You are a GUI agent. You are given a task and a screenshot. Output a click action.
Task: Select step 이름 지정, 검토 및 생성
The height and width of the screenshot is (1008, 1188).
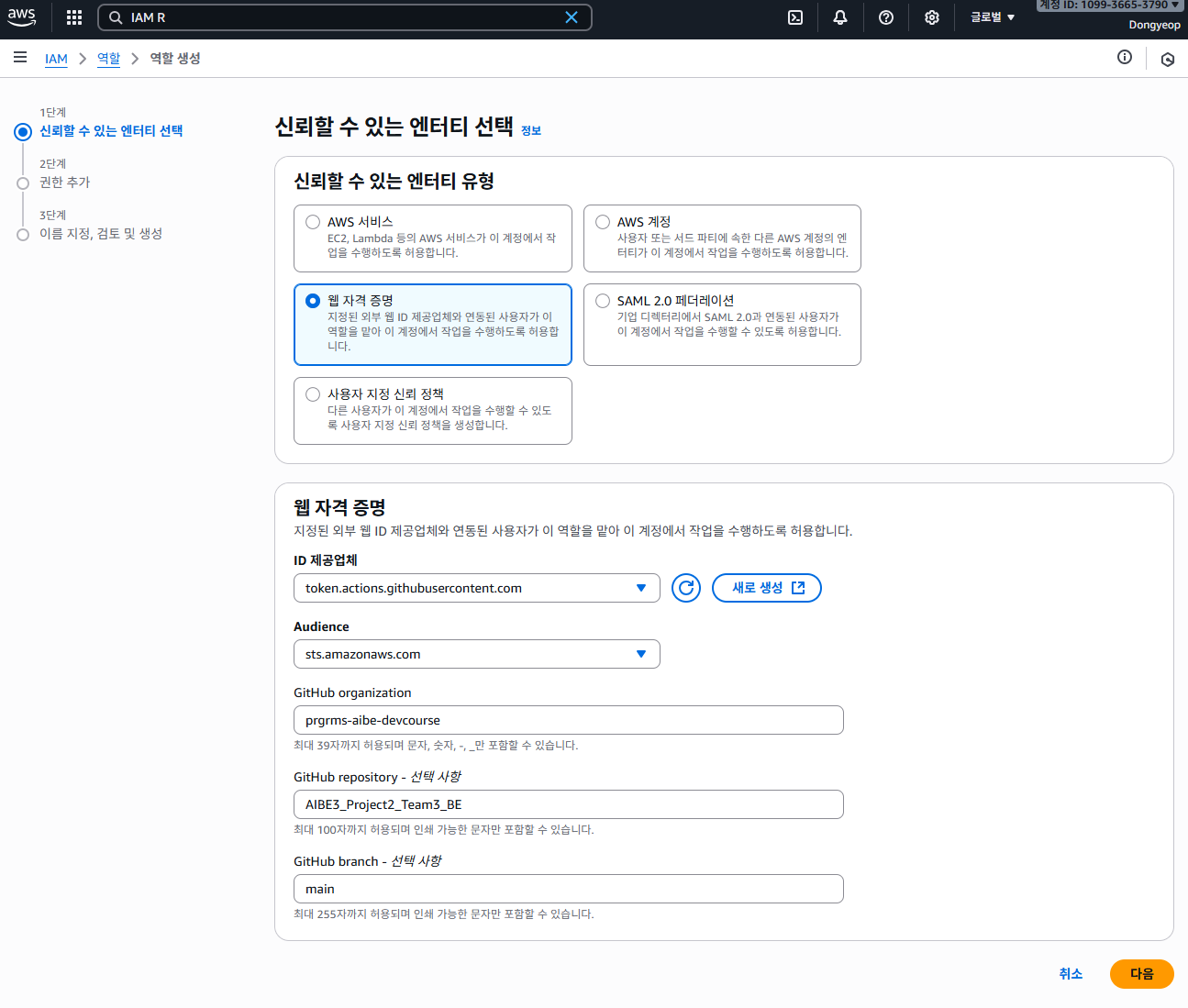[101, 234]
